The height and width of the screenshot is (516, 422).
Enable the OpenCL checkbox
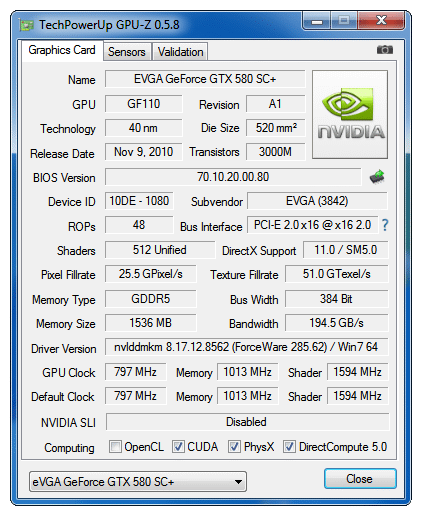pos(115,447)
